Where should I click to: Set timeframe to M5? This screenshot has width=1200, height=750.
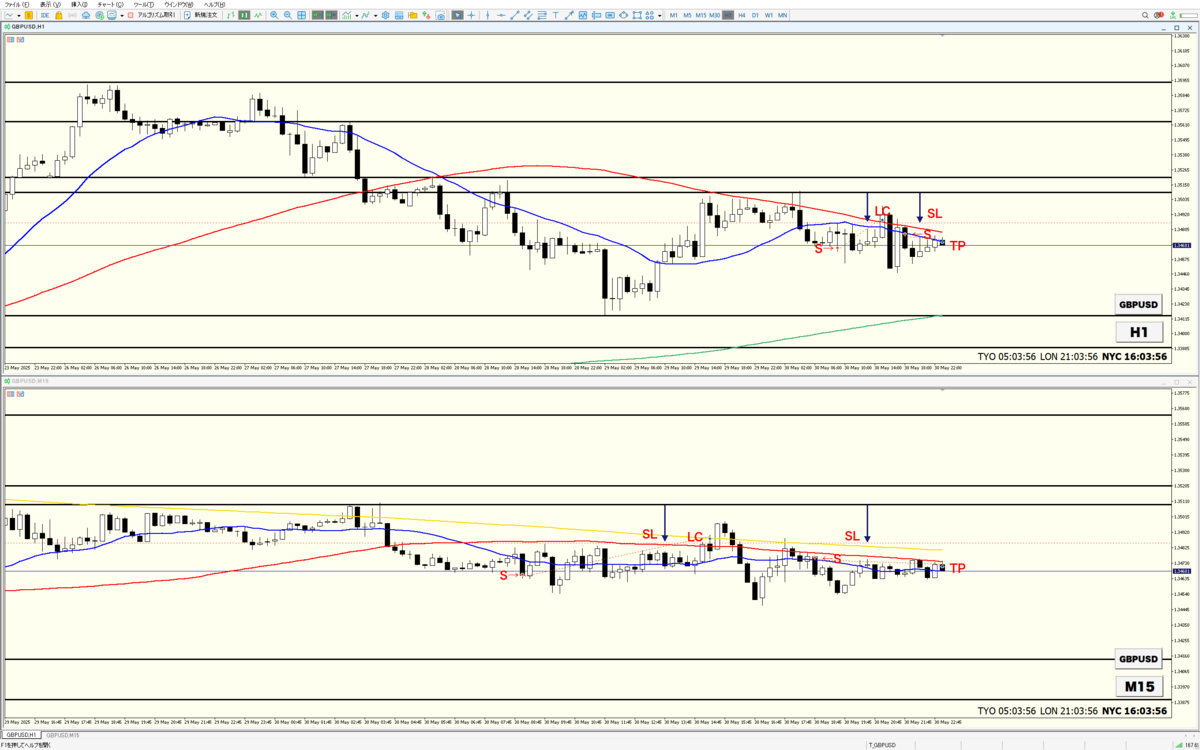coord(687,15)
